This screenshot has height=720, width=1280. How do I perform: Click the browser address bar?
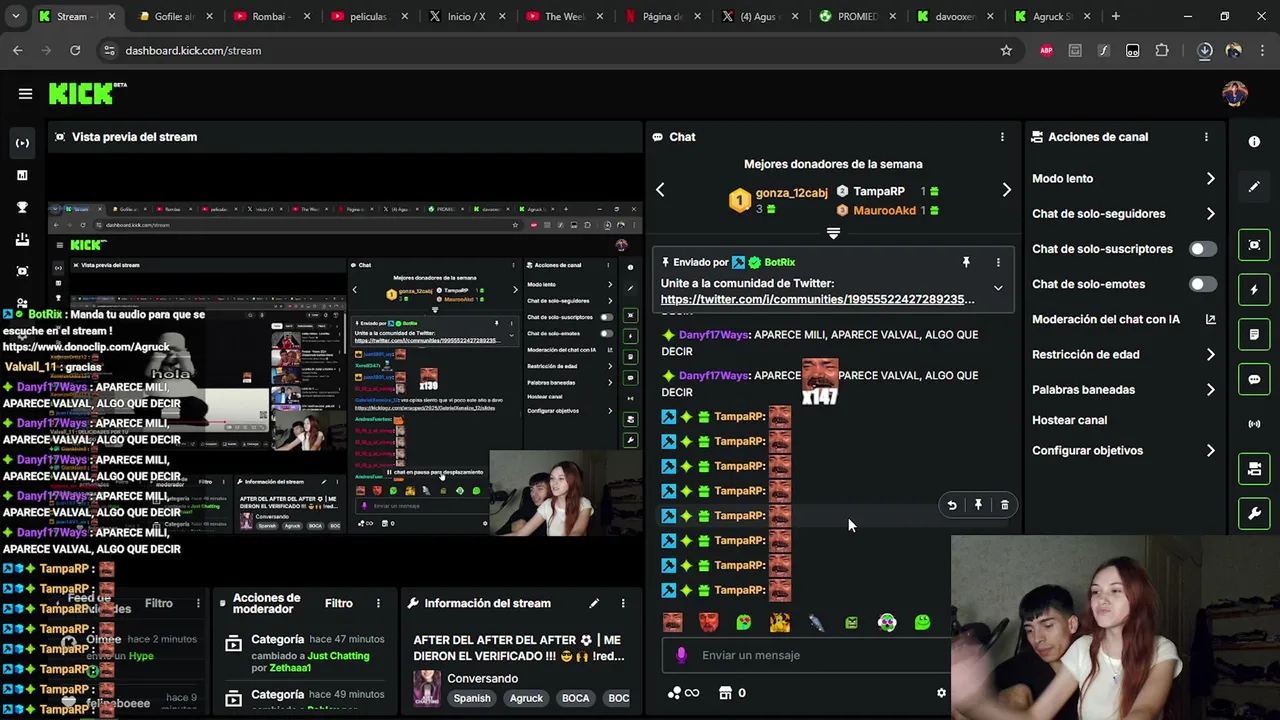coord(560,50)
